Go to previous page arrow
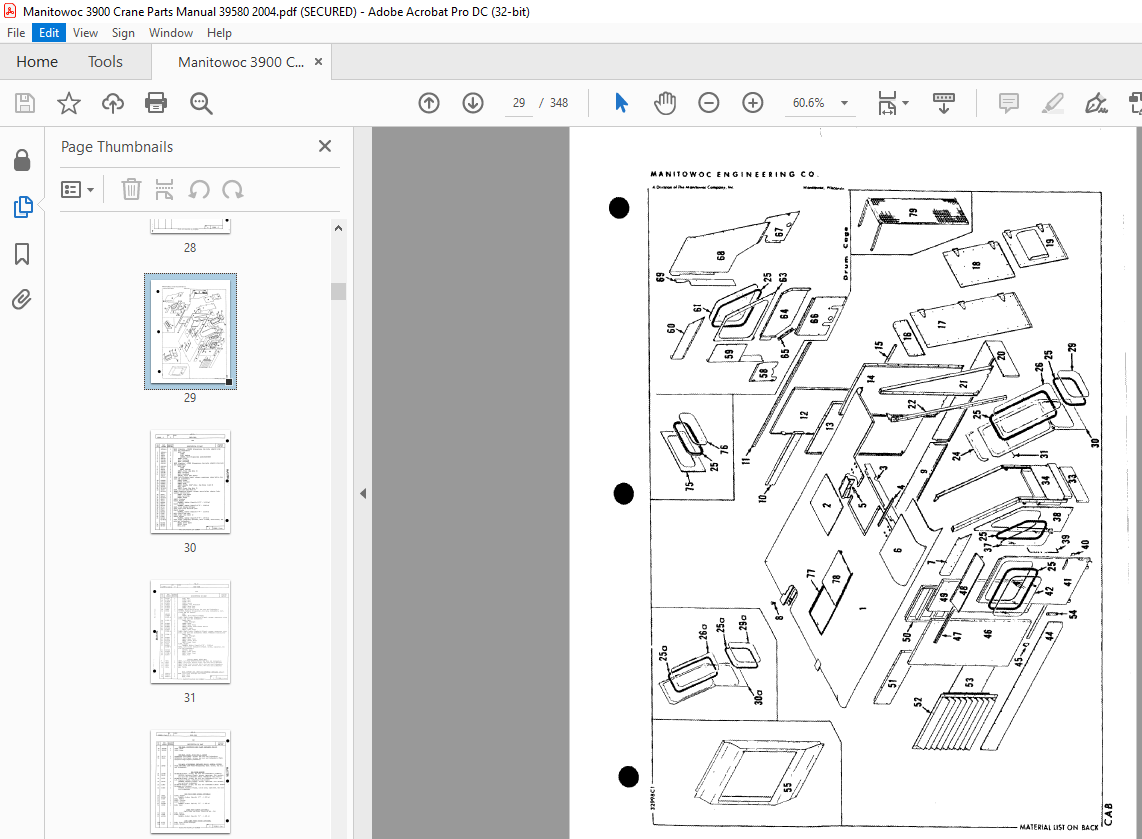The width and height of the screenshot is (1142, 839). (429, 103)
